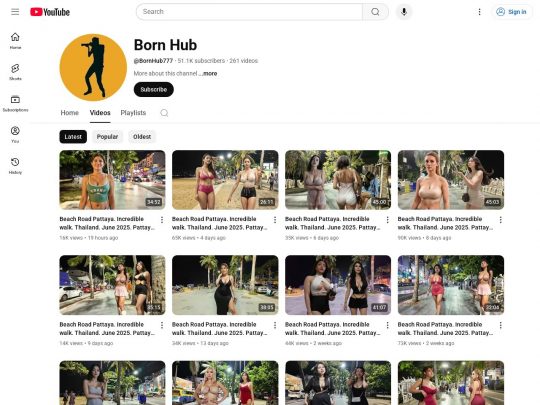The image size is (540, 405).
Task: Open the title of the 34K views video
Action: pyautogui.click(x=220, y=329)
